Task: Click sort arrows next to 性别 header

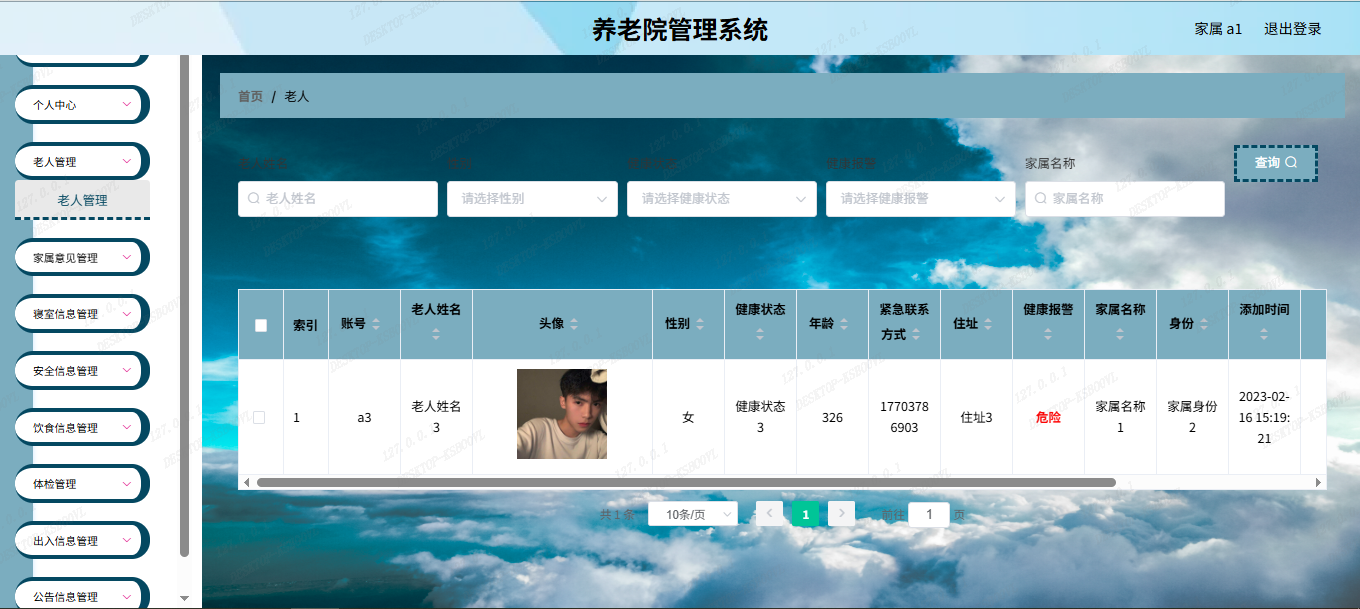Action: 700,324
